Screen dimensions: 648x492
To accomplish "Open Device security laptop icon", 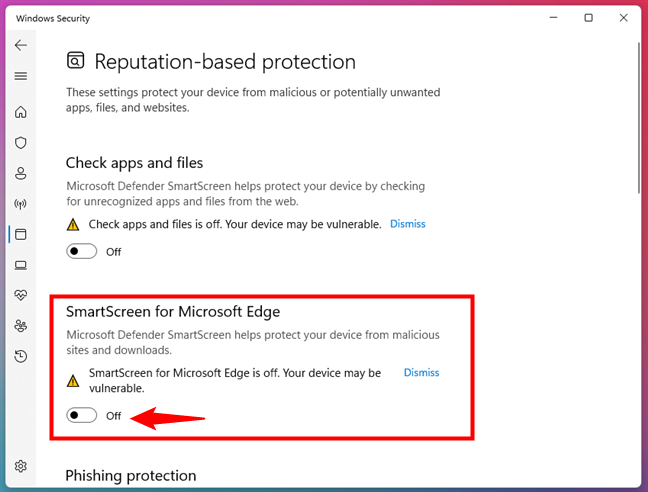I will click(20, 265).
